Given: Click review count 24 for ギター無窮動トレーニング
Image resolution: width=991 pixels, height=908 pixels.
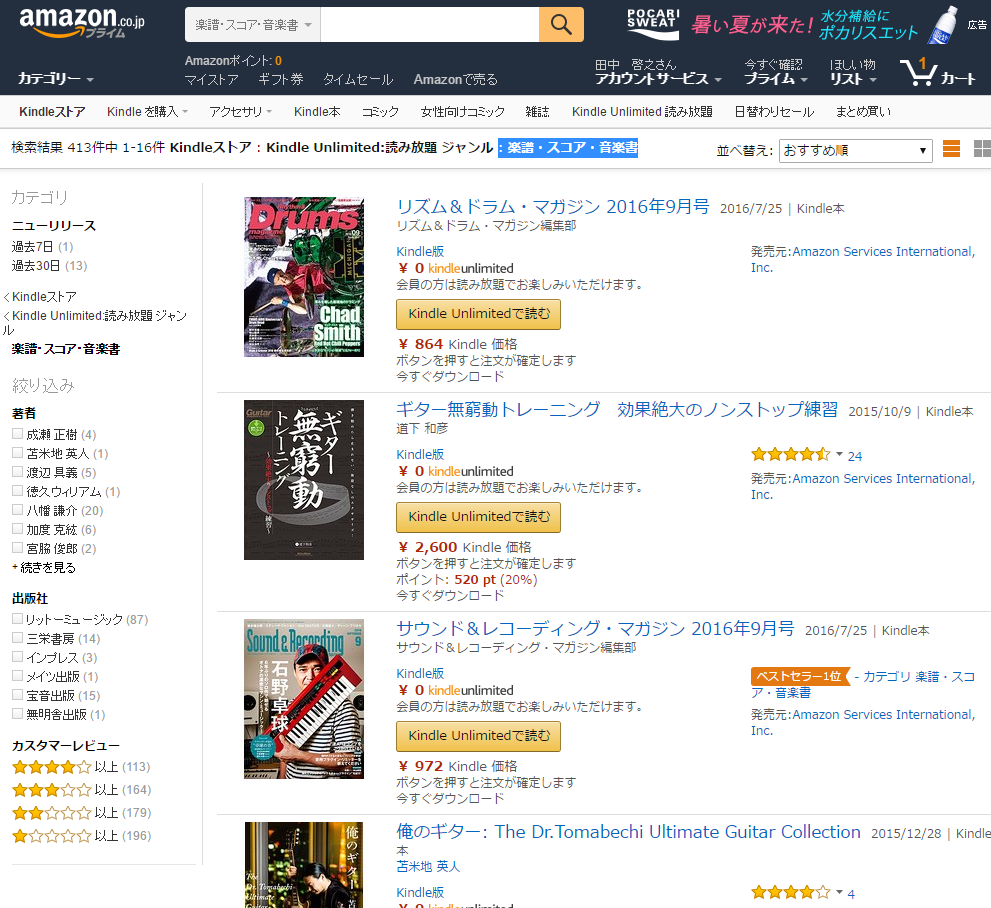Looking at the screenshot, I should click(854, 456).
